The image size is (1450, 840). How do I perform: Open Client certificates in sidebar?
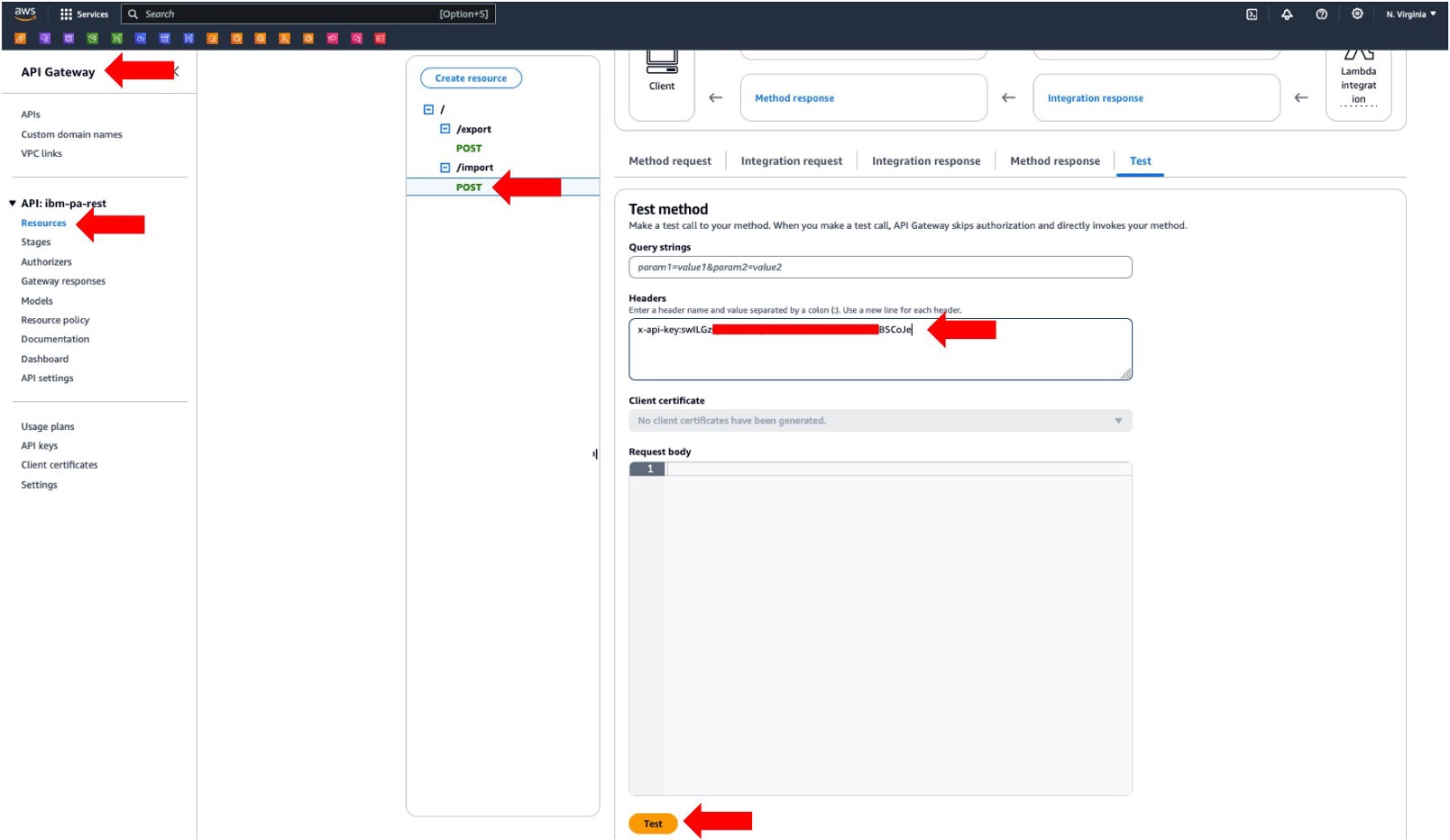[60, 465]
